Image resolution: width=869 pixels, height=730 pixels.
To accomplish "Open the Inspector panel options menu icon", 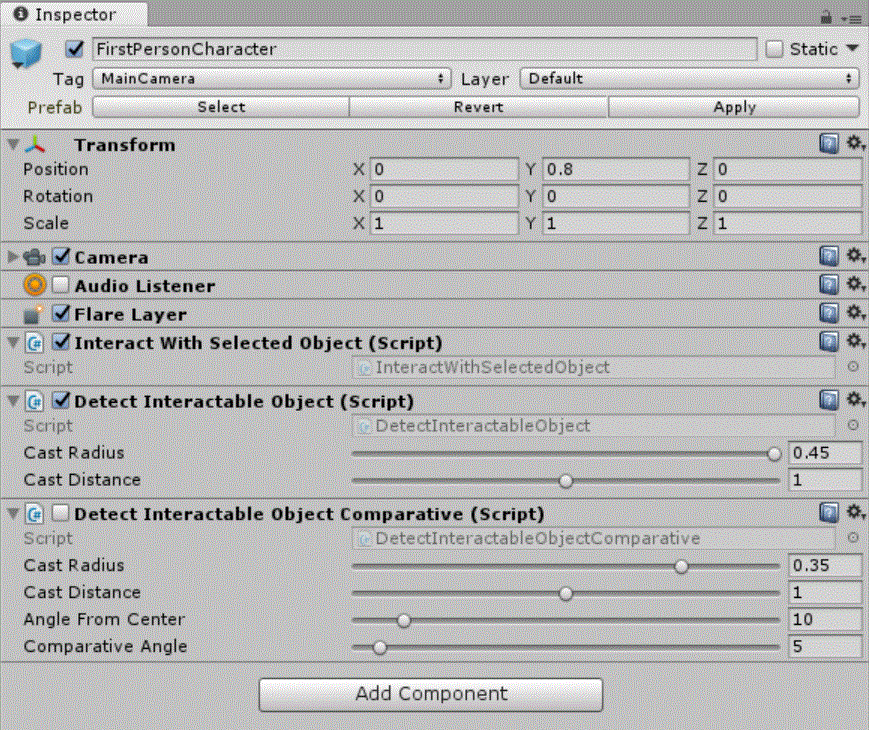I will pos(851,18).
